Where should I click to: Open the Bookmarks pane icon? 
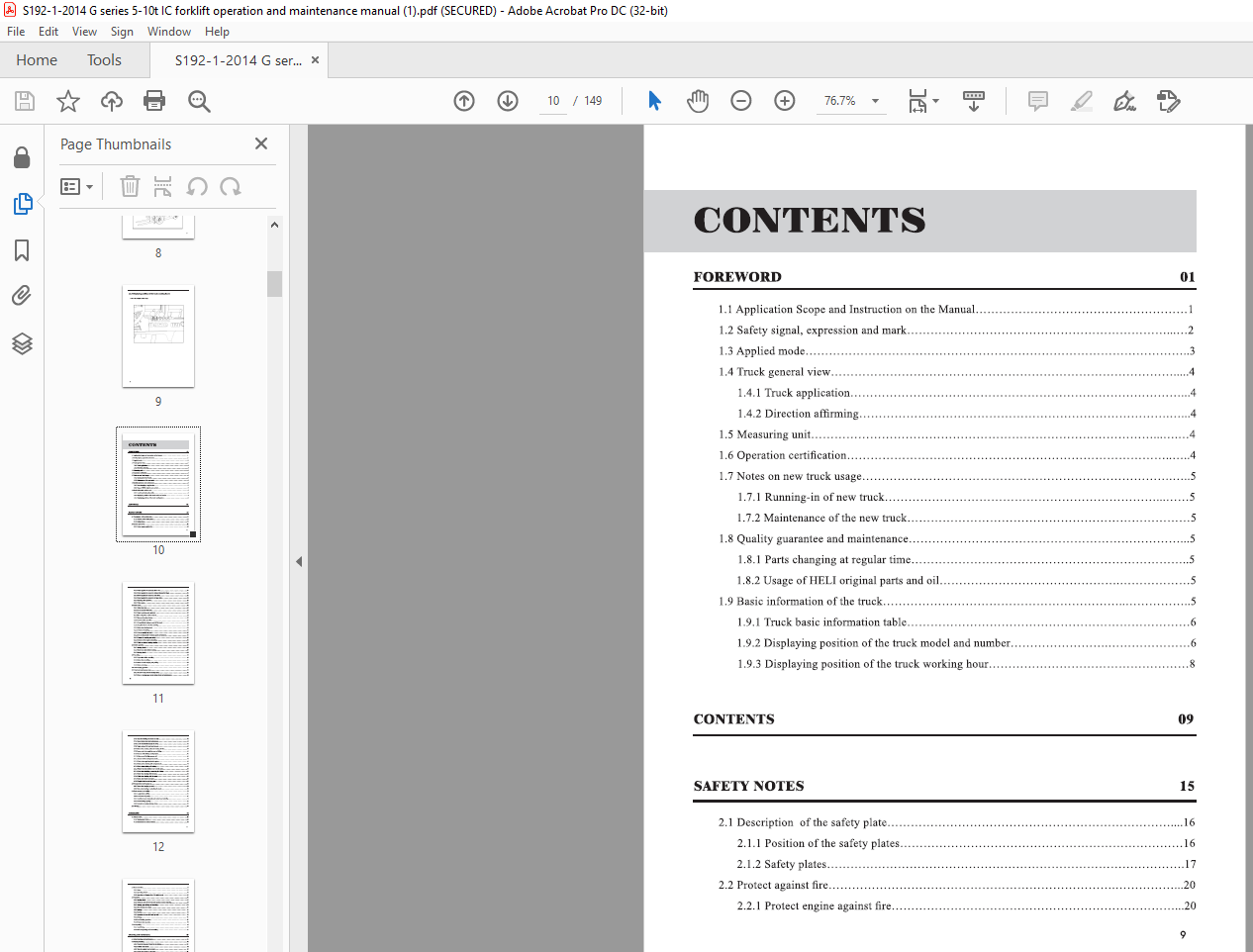pos(22,250)
